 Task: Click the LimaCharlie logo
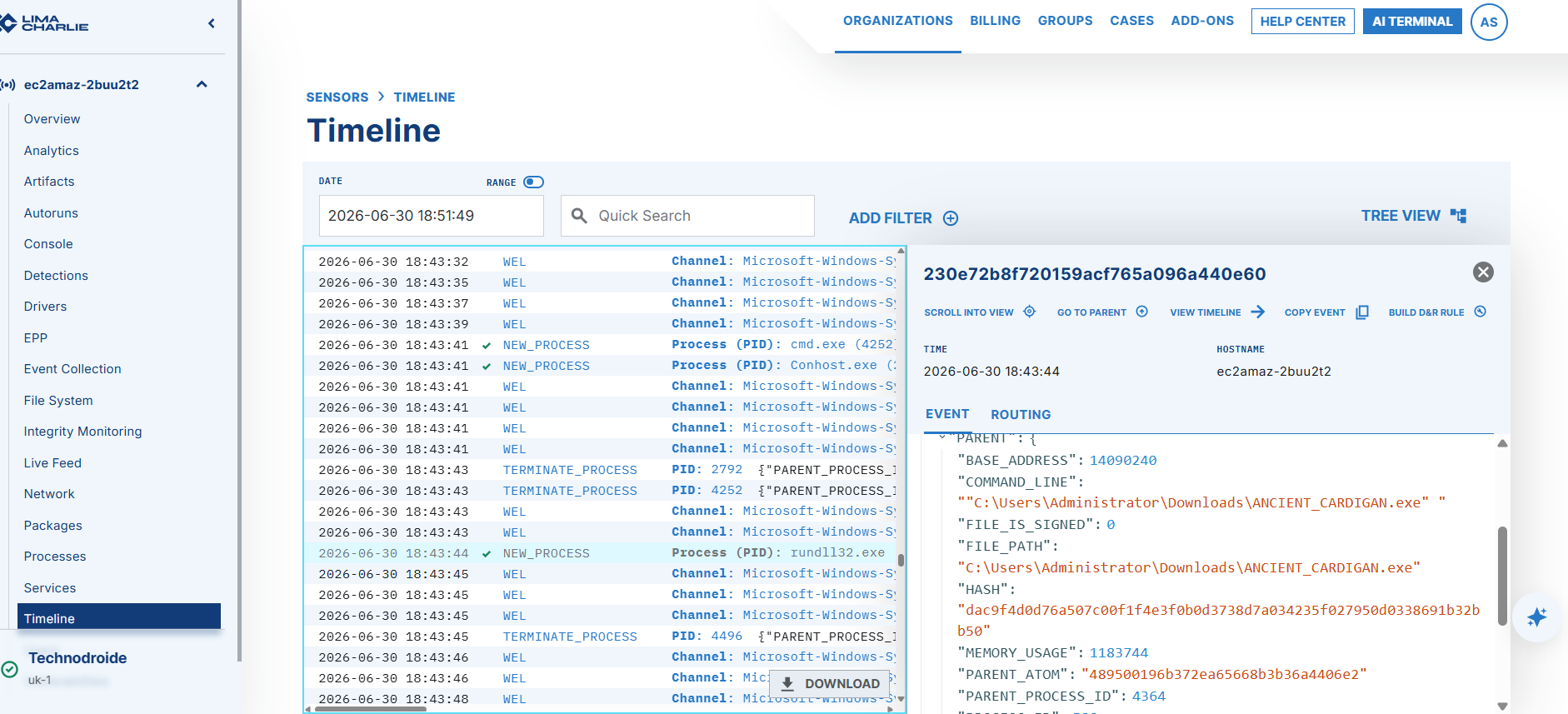coord(45,23)
